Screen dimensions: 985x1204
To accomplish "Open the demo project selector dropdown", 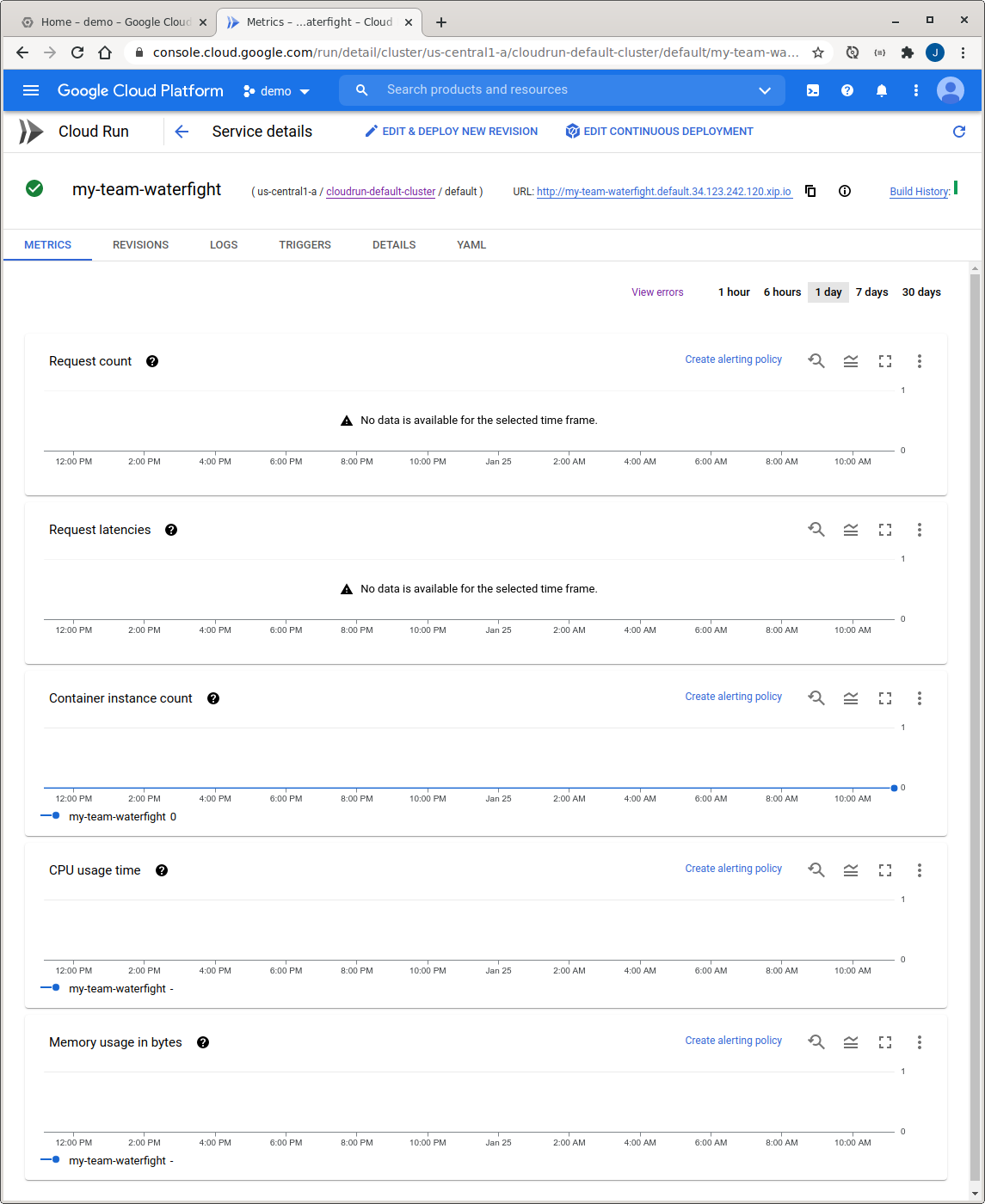I will pyautogui.click(x=276, y=91).
